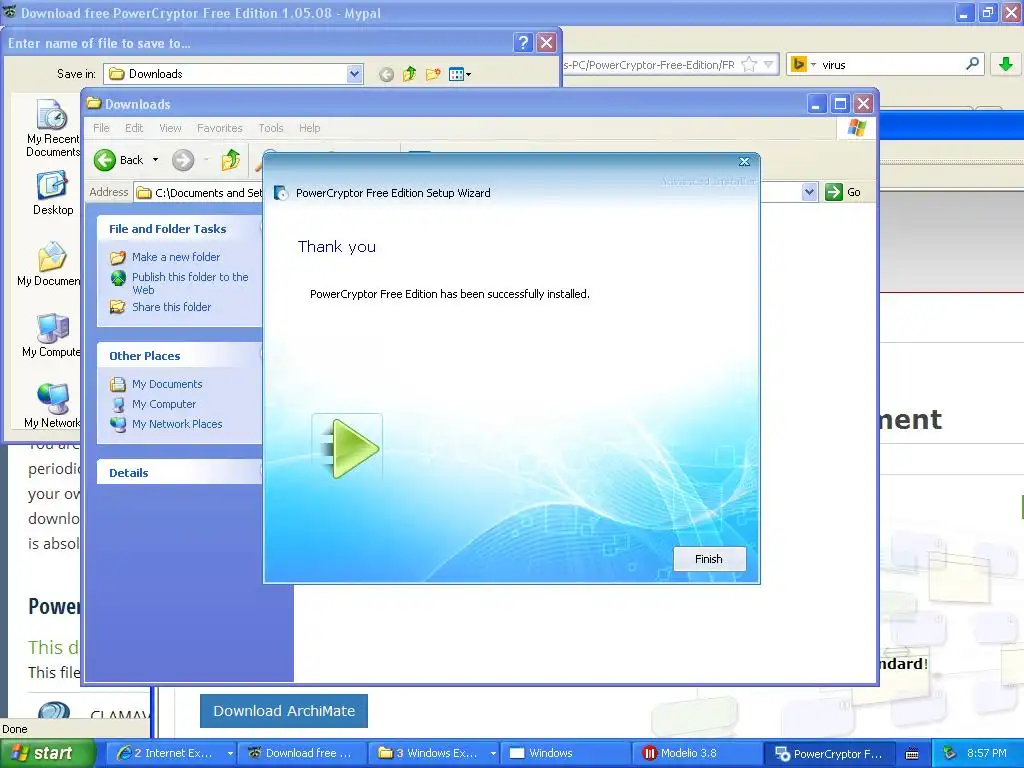Open the Save in Downloads dropdown
The image size is (1024, 768).
pyautogui.click(x=355, y=74)
